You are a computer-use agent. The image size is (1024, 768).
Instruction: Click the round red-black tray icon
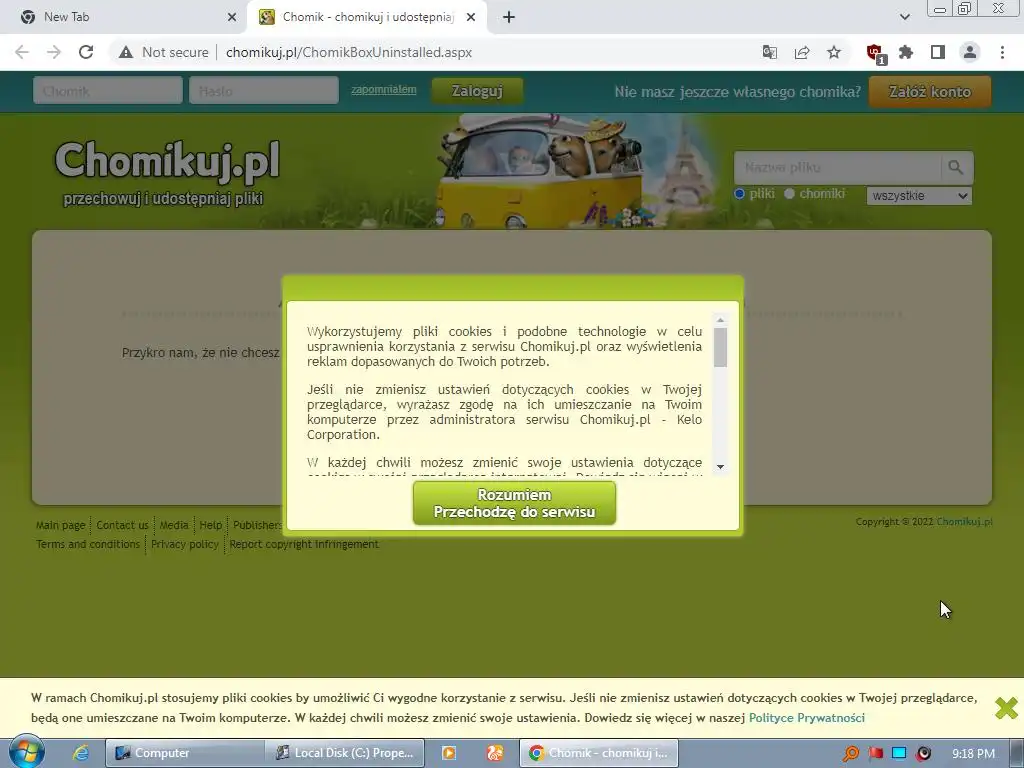(x=923, y=754)
